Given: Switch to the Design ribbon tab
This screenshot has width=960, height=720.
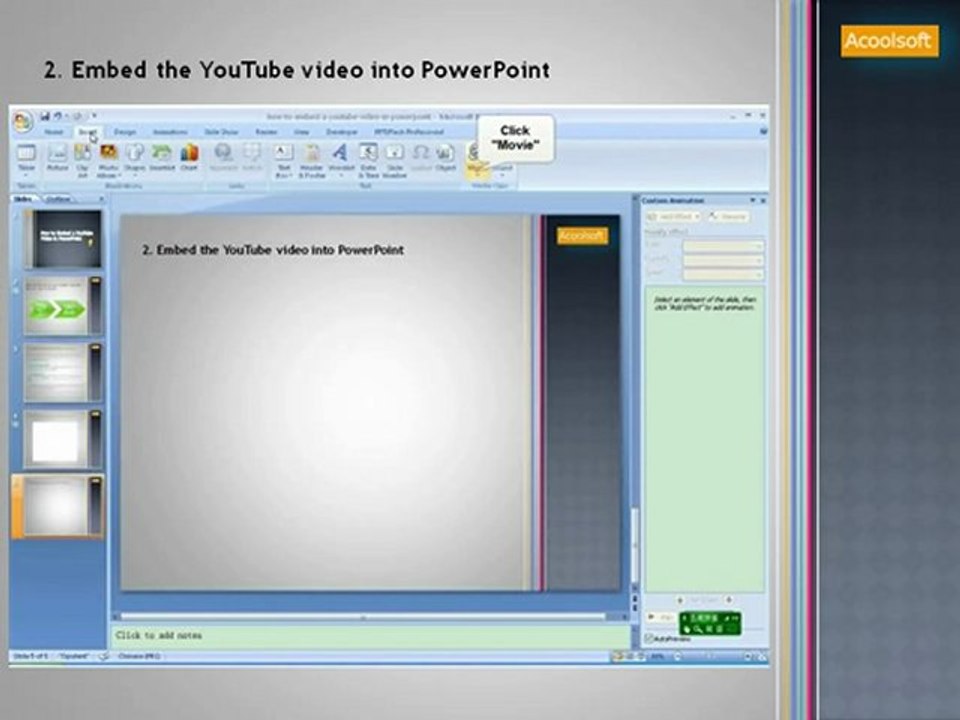Looking at the screenshot, I should [124, 132].
